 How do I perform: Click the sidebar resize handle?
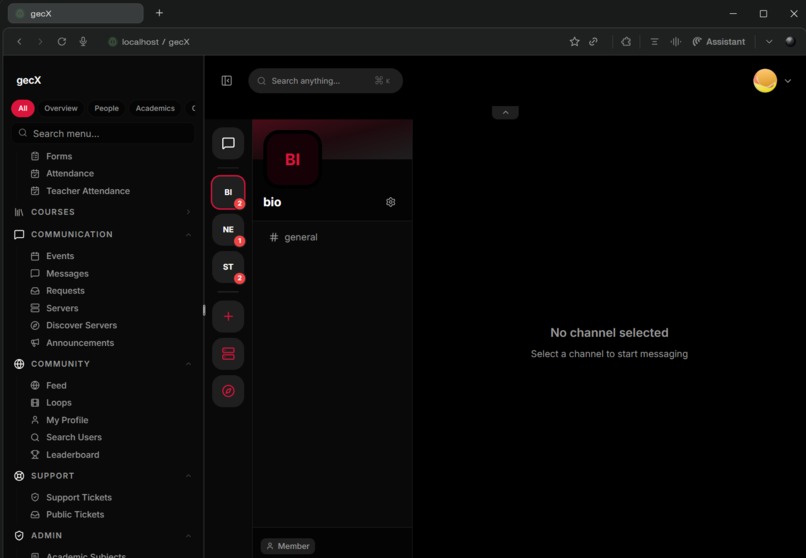point(204,310)
